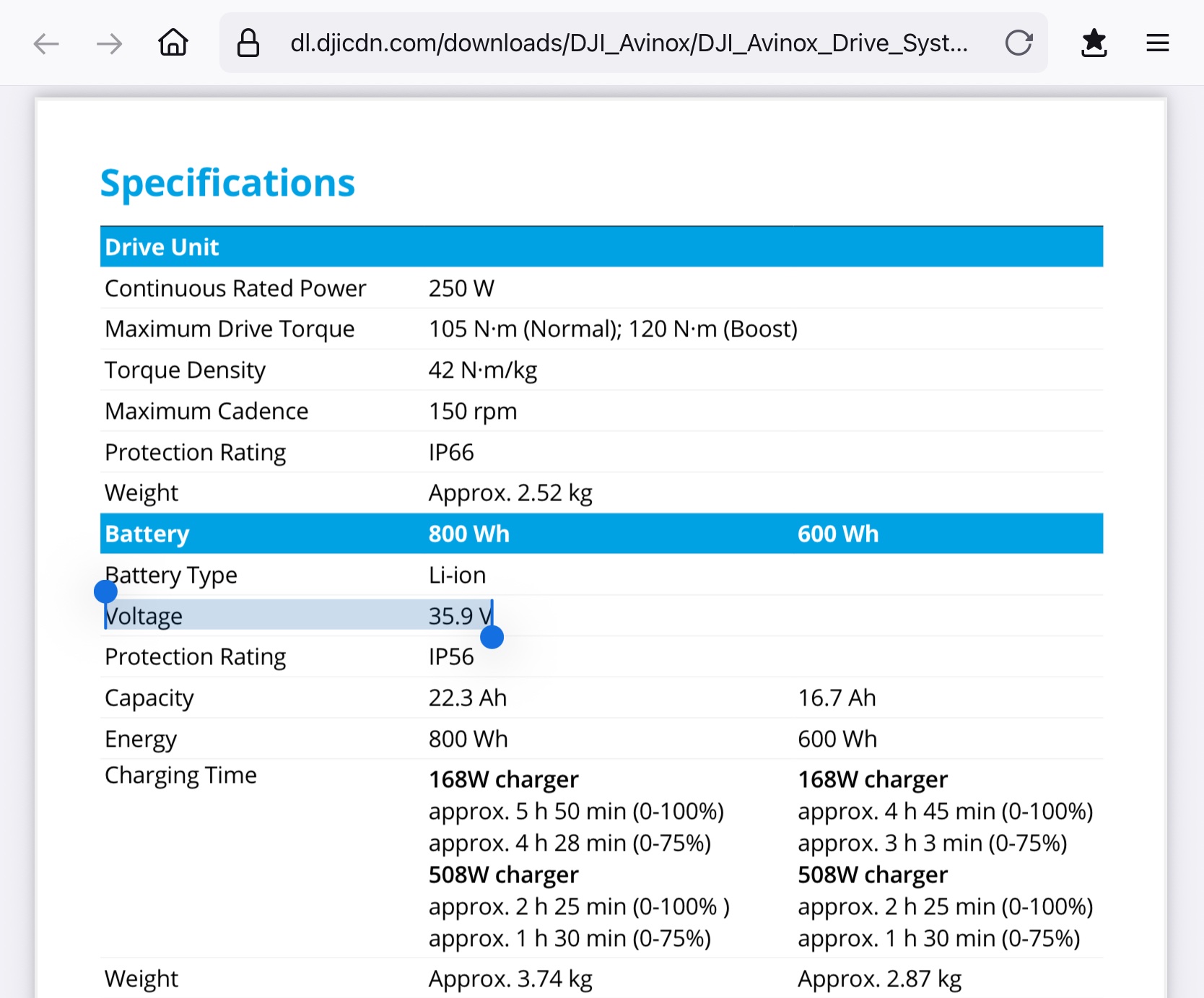This screenshot has width=1204, height=998.
Task: Click the Specifications heading
Action: click(x=227, y=183)
